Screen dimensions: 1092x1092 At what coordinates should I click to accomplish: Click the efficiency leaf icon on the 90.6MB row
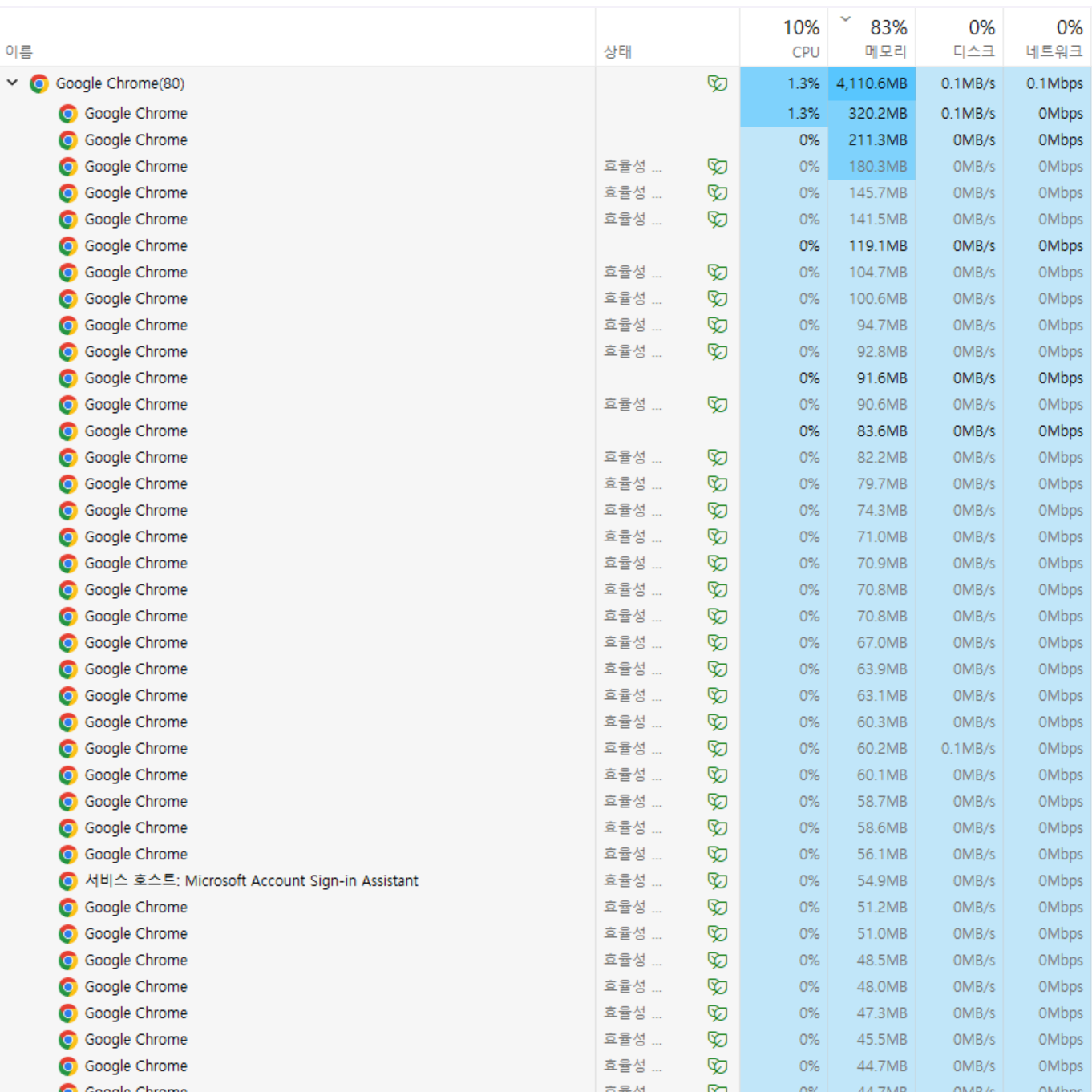coord(718,405)
